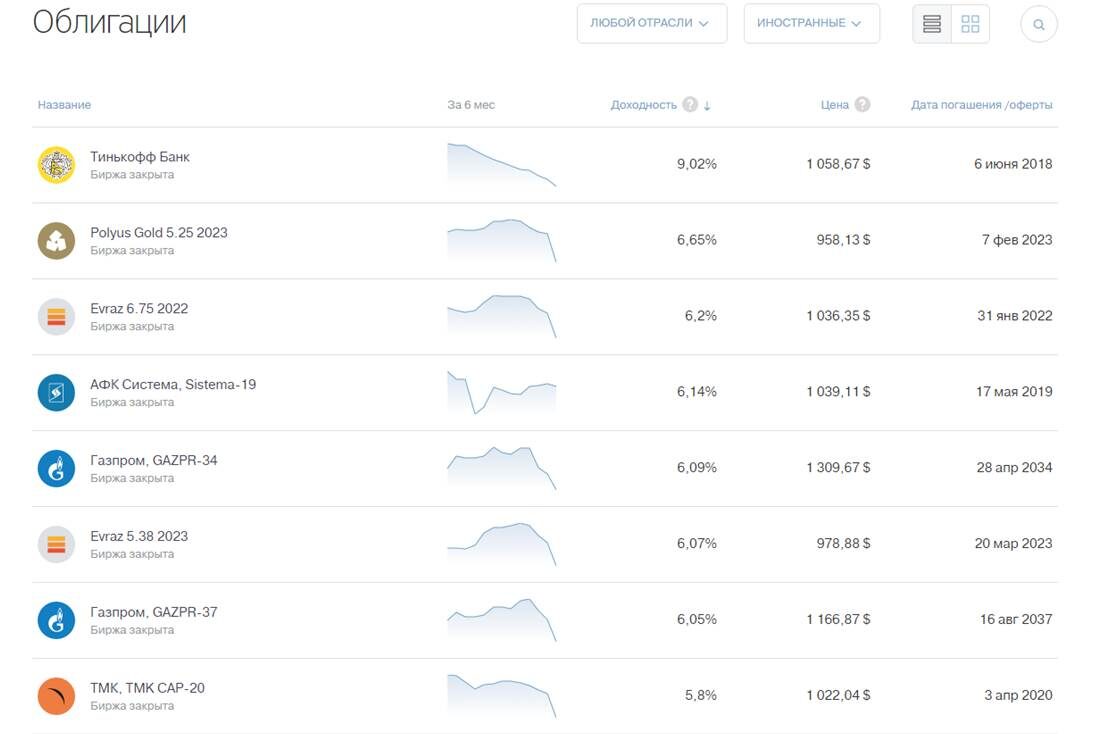
Task: Open the Иностранные bonds filter dropdown
Action: (x=811, y=23)
